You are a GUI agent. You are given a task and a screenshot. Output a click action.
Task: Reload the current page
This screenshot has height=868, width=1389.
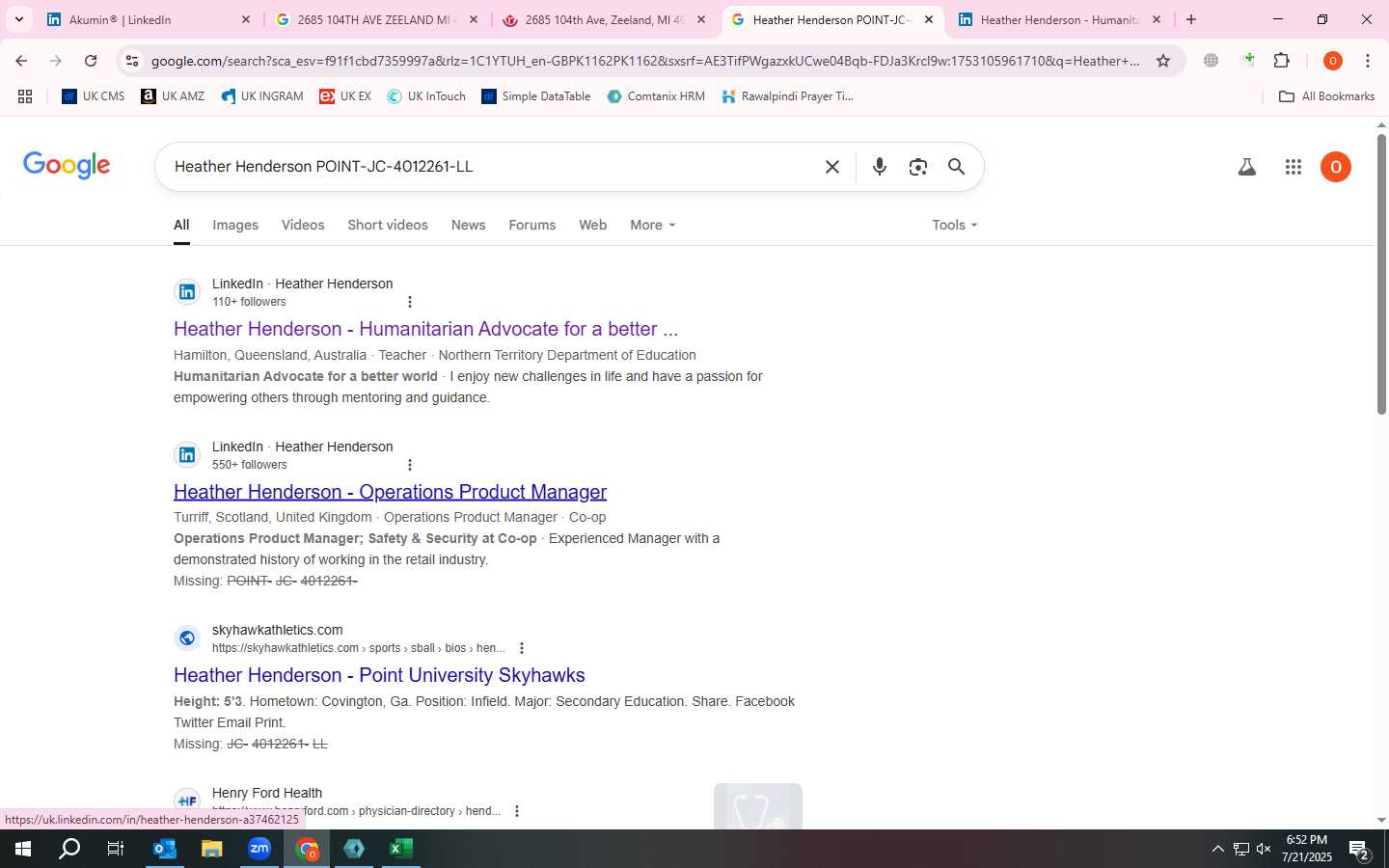point(91,61)
